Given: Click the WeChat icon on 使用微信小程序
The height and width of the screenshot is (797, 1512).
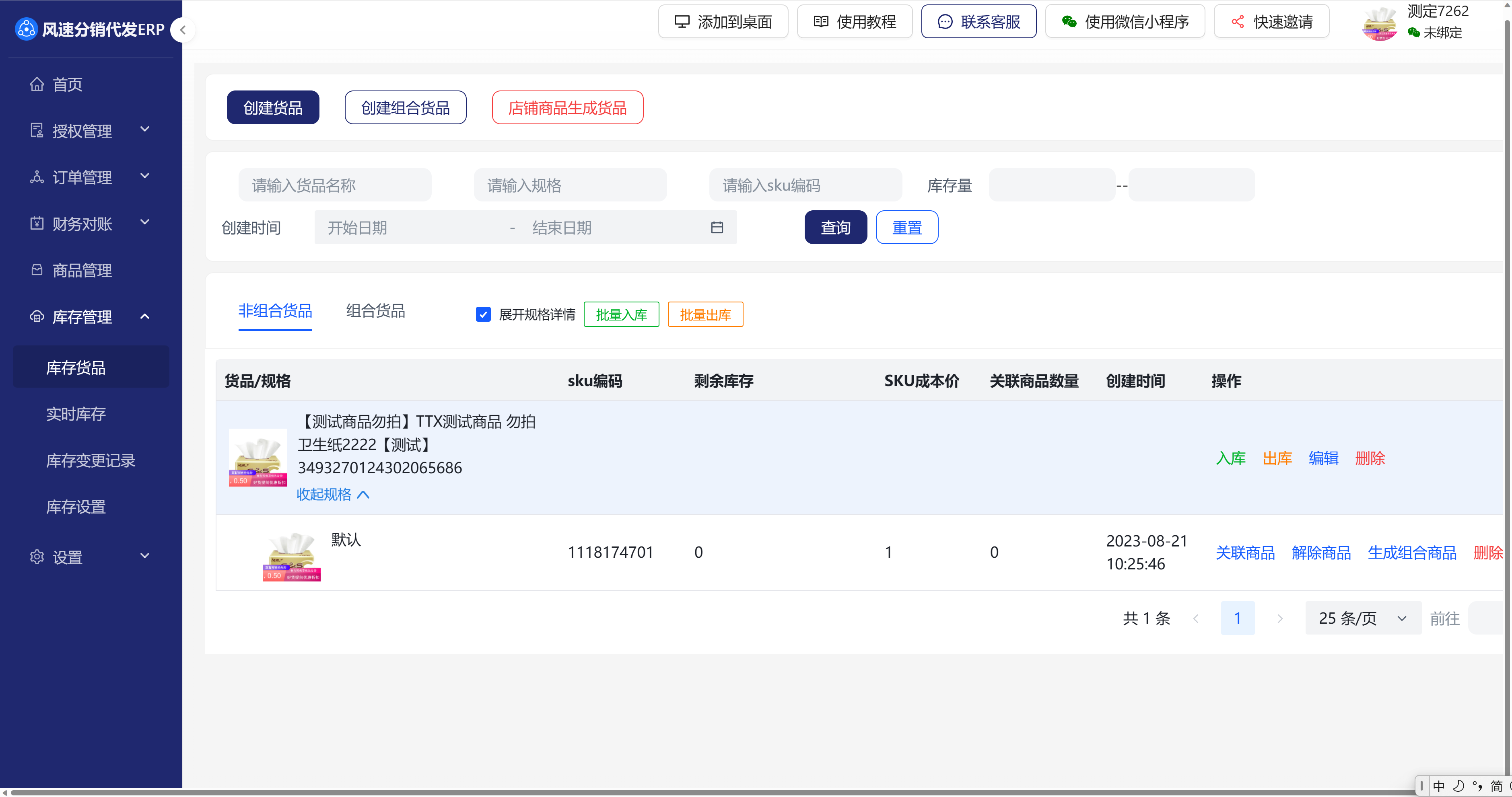Looking at the screenshot, I should tap(1069, 22).
